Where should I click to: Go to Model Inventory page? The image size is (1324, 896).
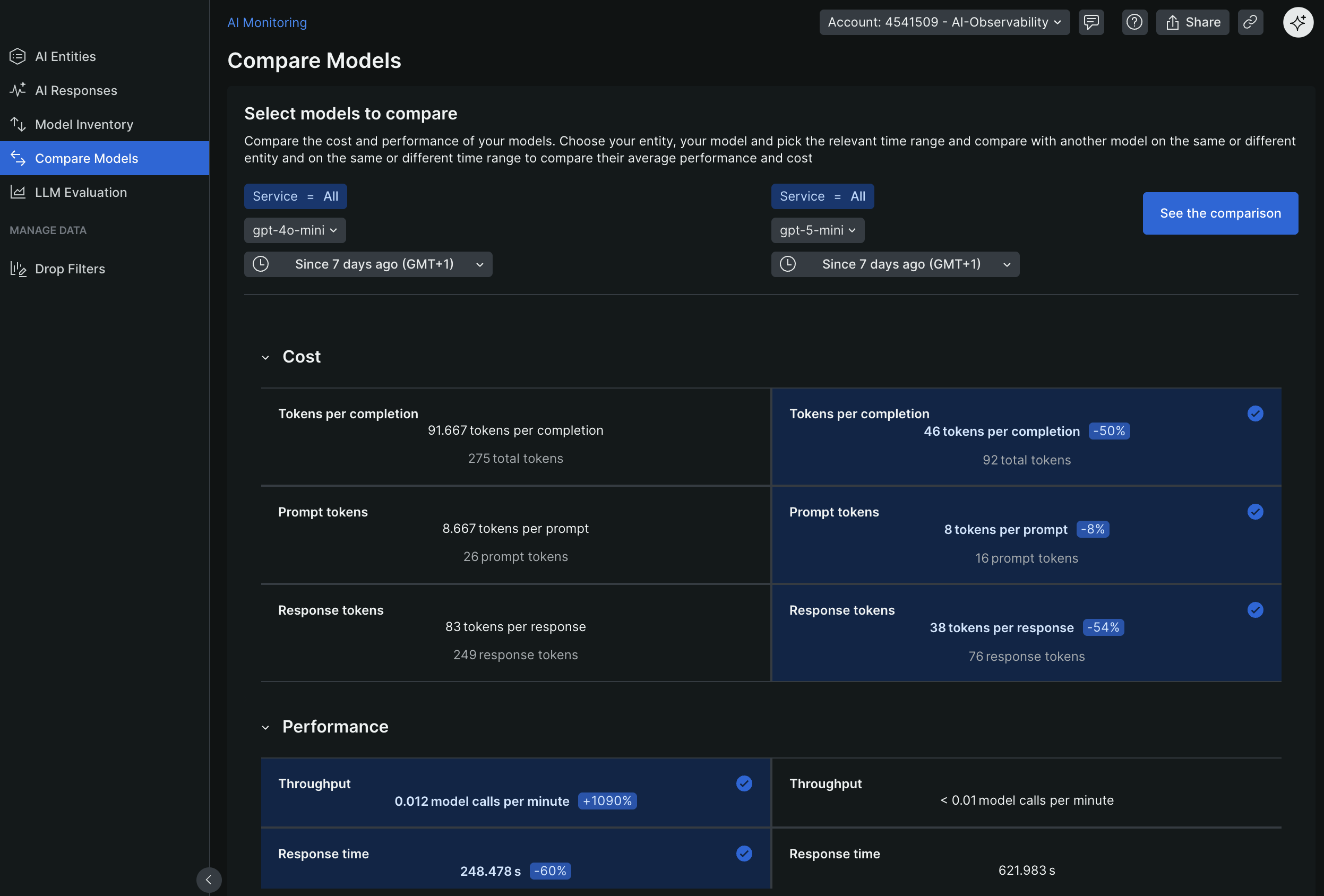coord(84,124)
